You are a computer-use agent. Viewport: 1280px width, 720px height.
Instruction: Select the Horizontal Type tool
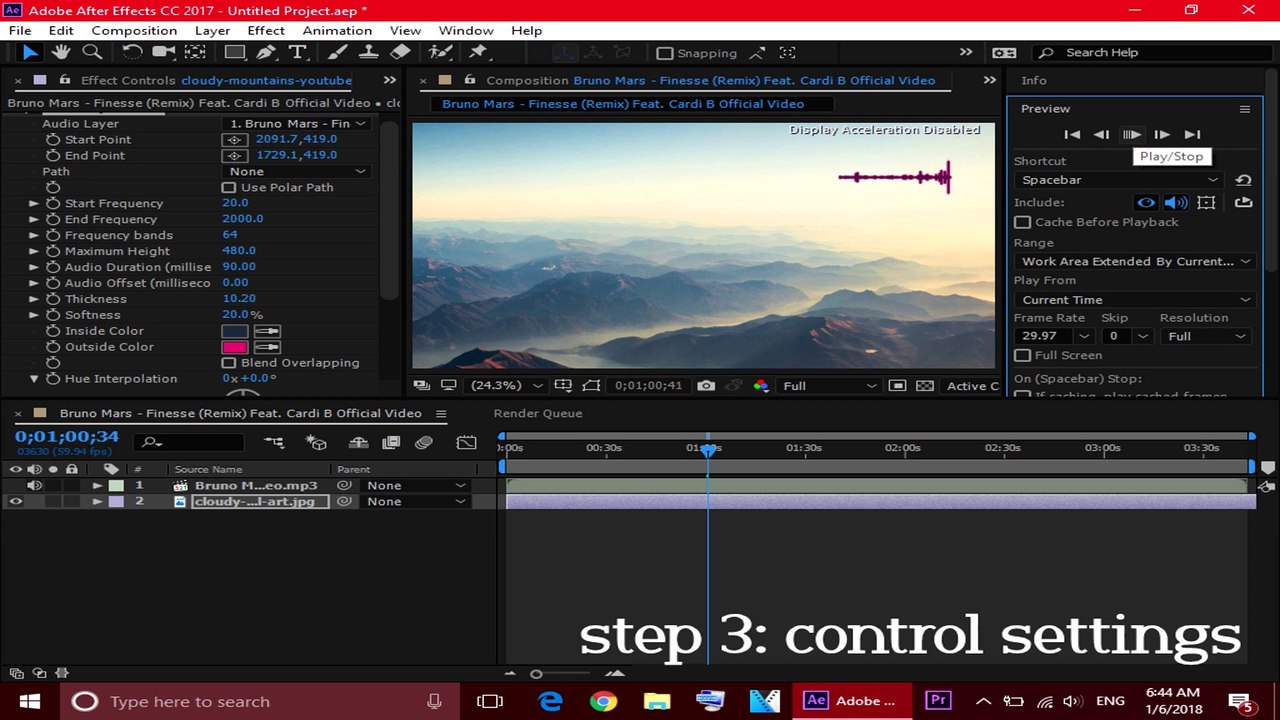[297, 52]
